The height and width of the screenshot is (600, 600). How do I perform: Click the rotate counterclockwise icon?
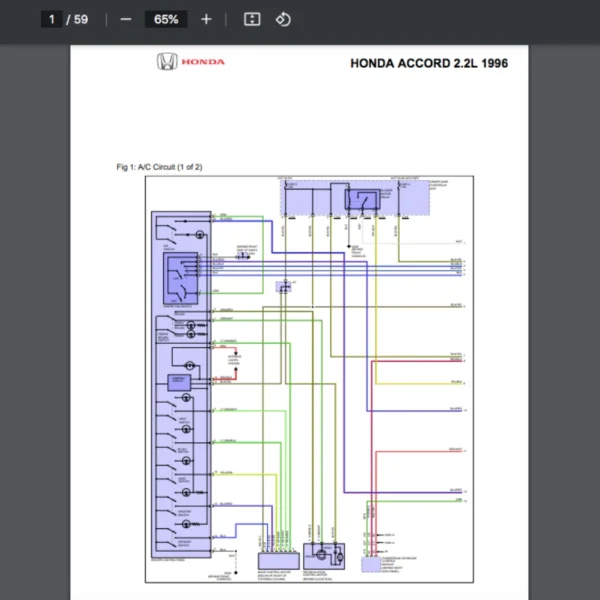283,19
